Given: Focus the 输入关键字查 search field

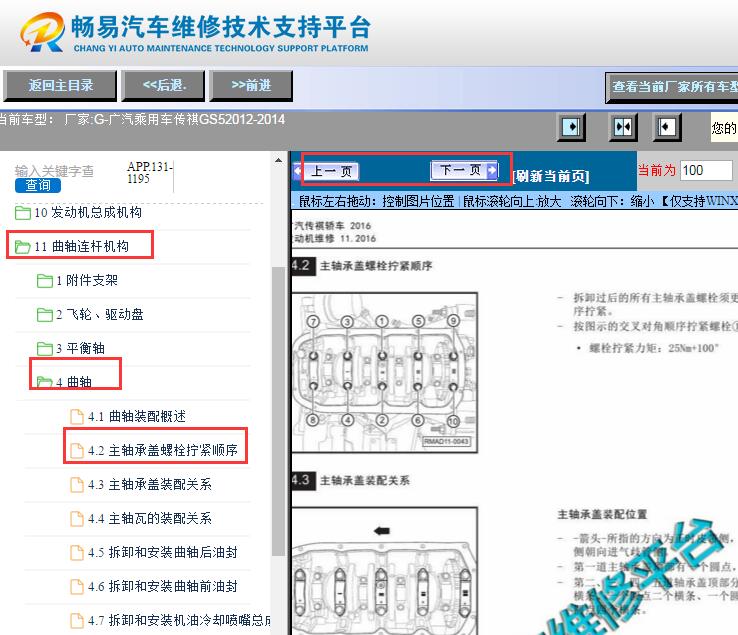Looking at the screenshot, I should (x=54, y=171).
